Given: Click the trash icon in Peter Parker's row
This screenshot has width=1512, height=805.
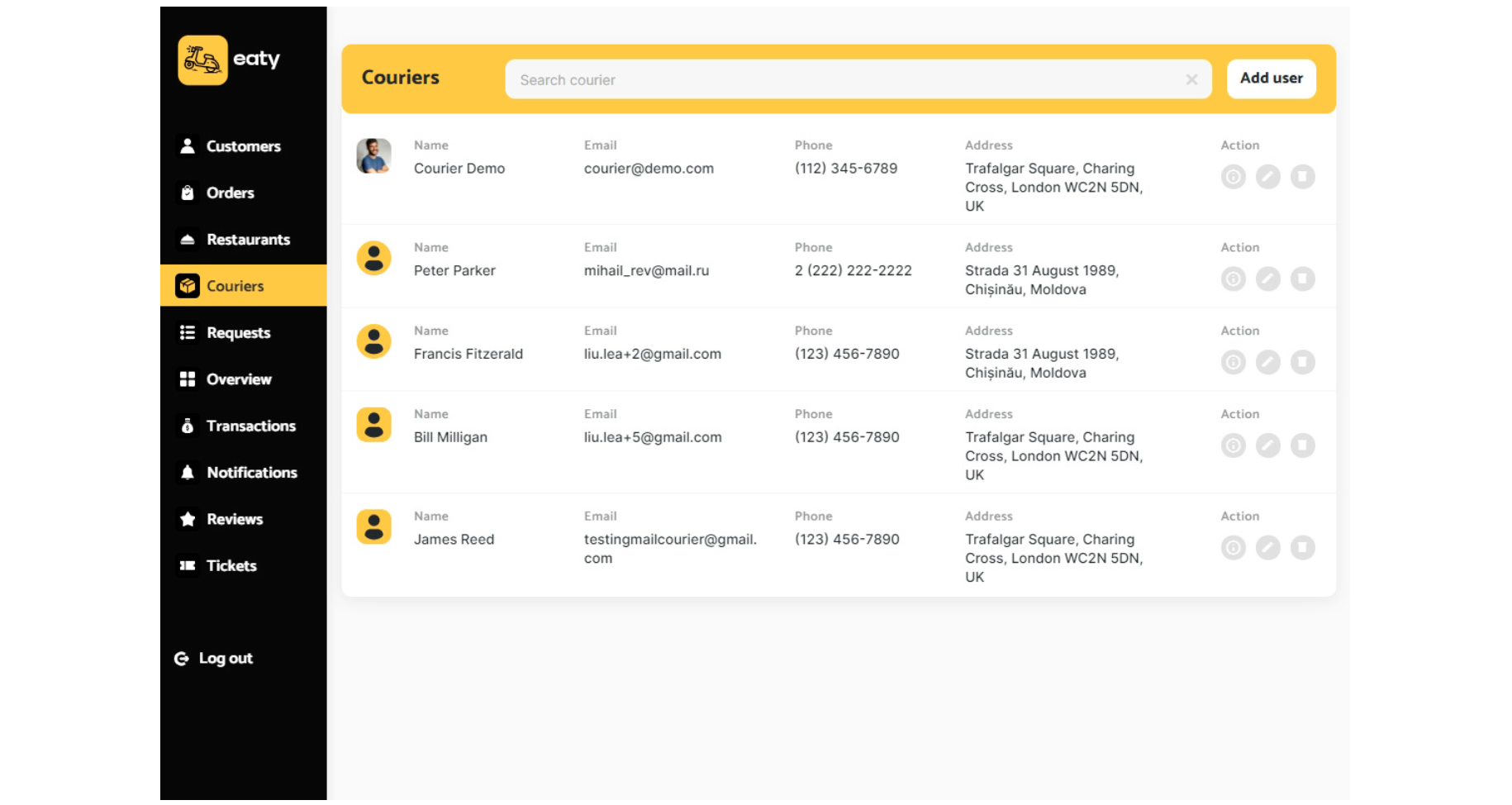Looking at the screenshot, I should coord(1302,279).
